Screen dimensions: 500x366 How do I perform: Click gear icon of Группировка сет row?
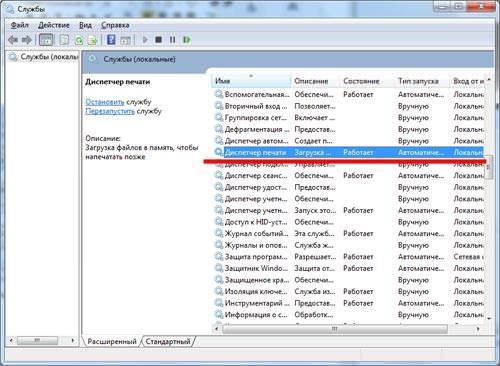pyautogui.click(x=219, y=117)
